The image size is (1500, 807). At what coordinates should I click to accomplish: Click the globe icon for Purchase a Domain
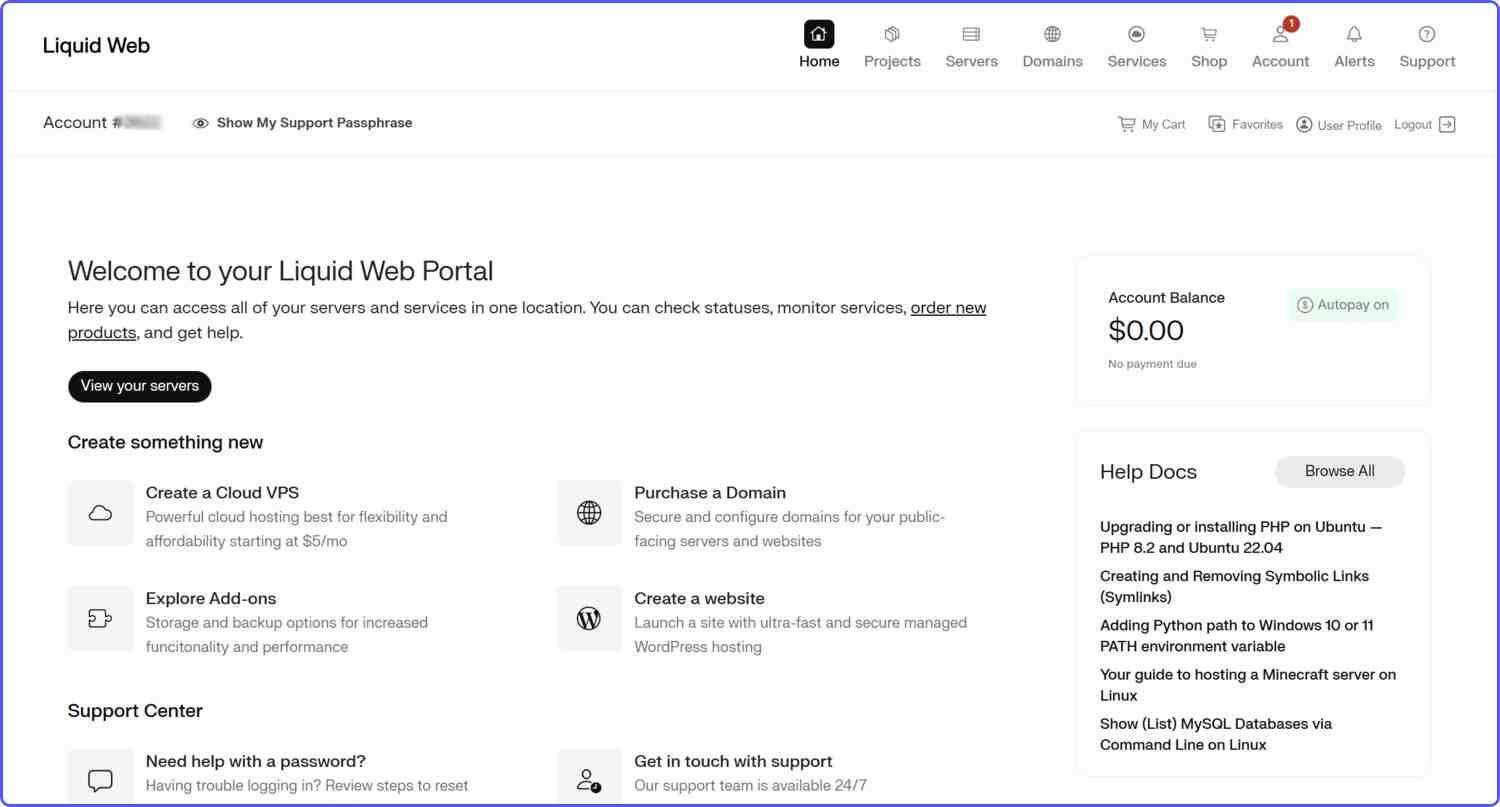click(x=589, y=513)
